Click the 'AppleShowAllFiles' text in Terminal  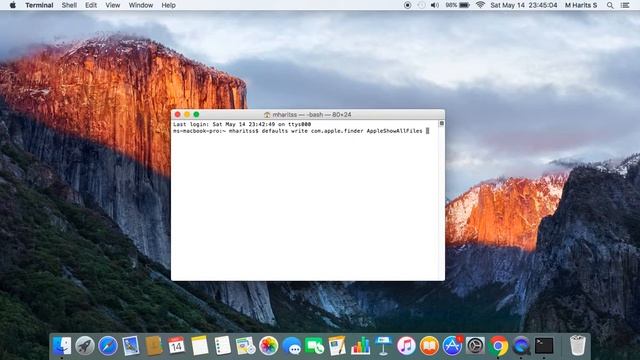pyautogui.click(x=394, y=131)
